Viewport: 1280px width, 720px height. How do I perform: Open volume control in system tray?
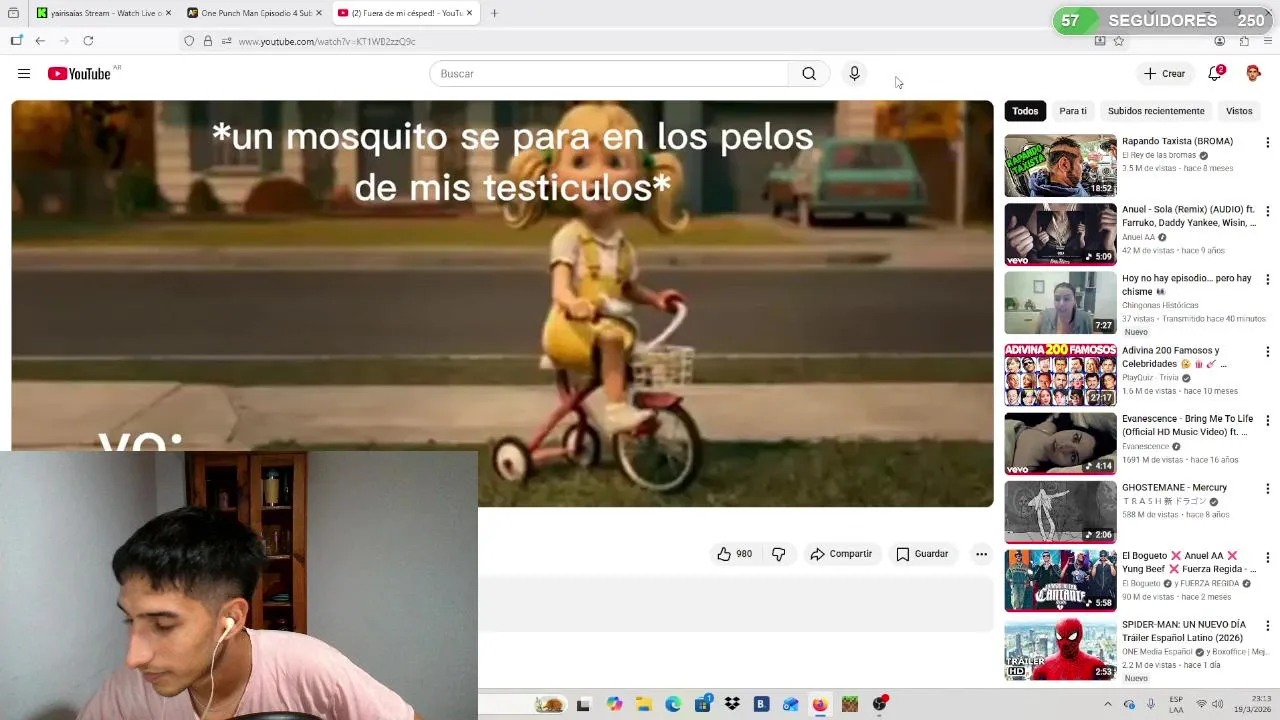(x=1218, y=704)
